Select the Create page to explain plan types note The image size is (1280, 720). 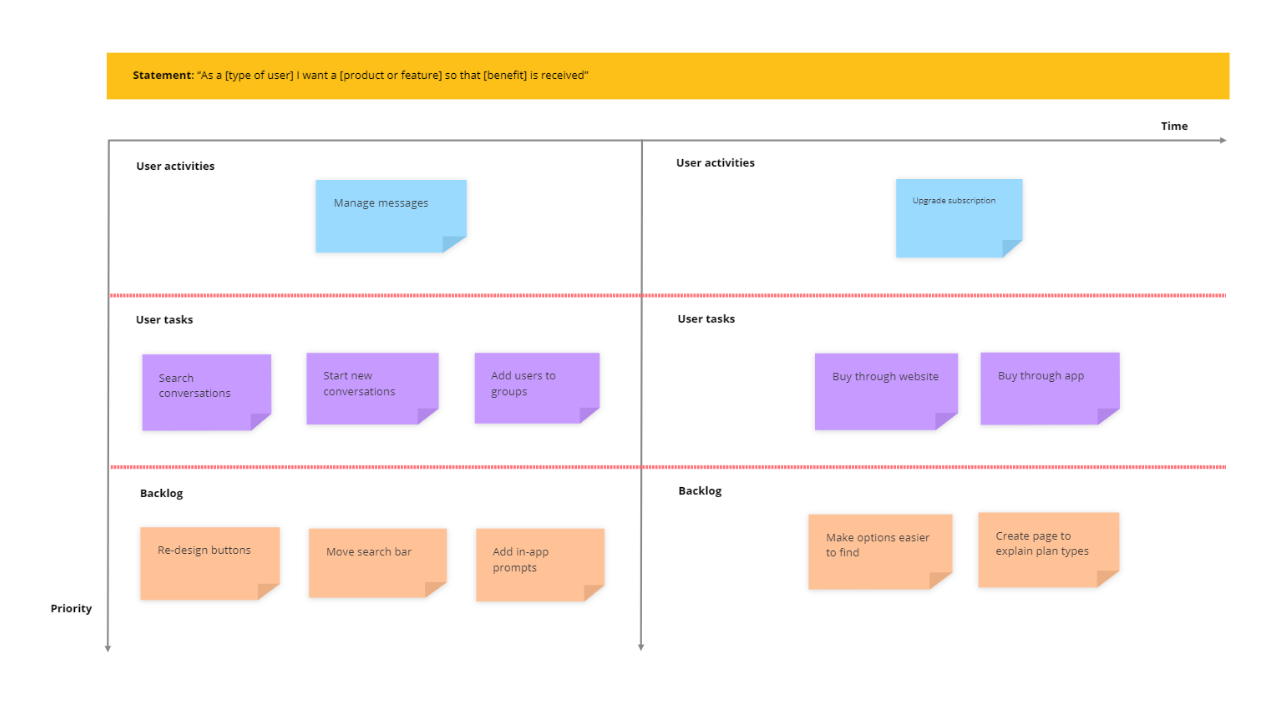(1049, 550)
